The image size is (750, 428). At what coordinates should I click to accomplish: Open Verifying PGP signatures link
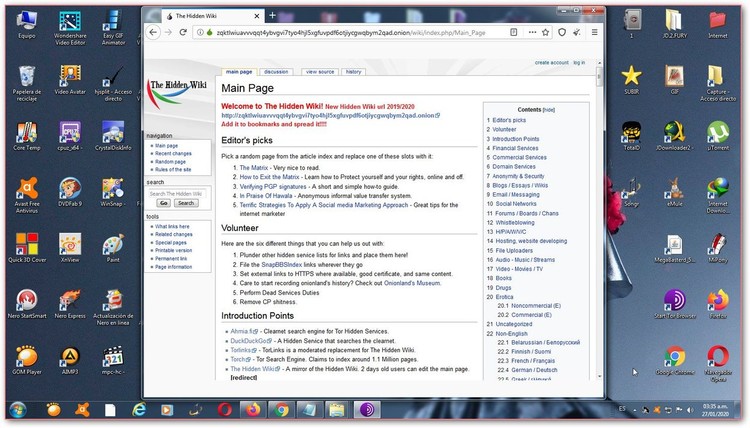pyautogui.click(x=273, y=187)
